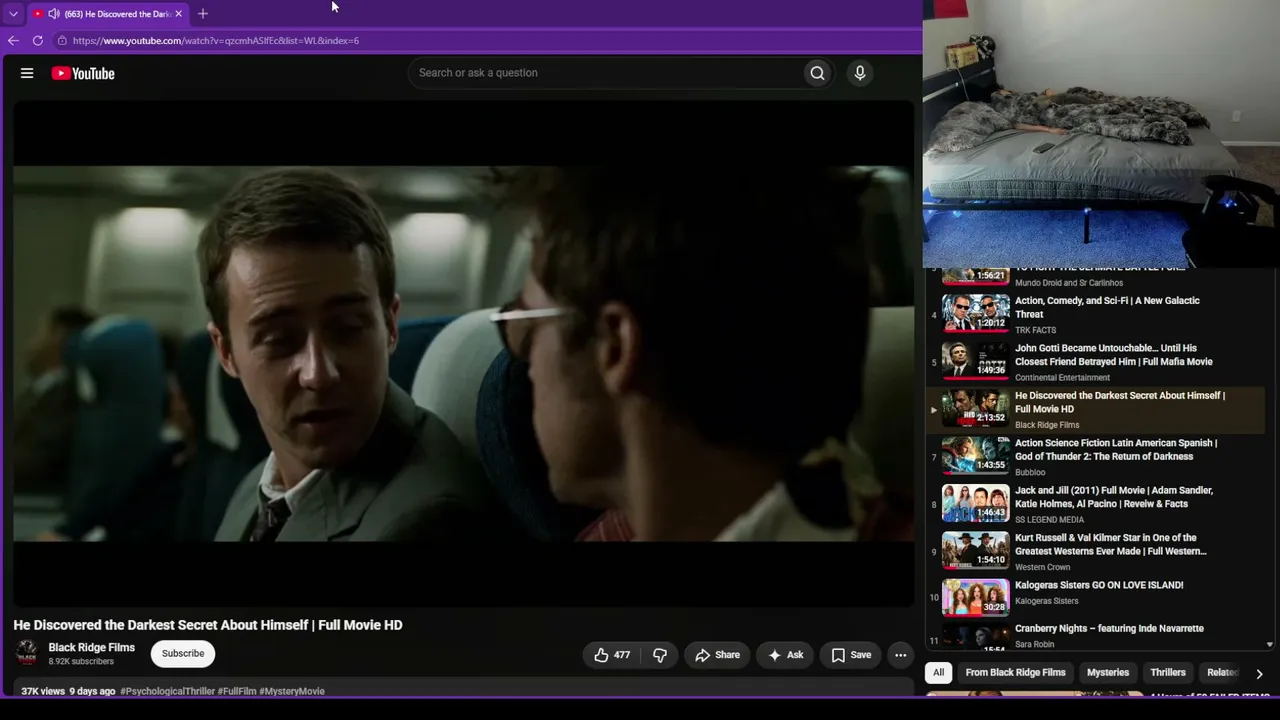The height and width of the screenshot is (720, 1280).
Task: Open the Black Ridge Films channel name link
Action: [x=92, y=647]
